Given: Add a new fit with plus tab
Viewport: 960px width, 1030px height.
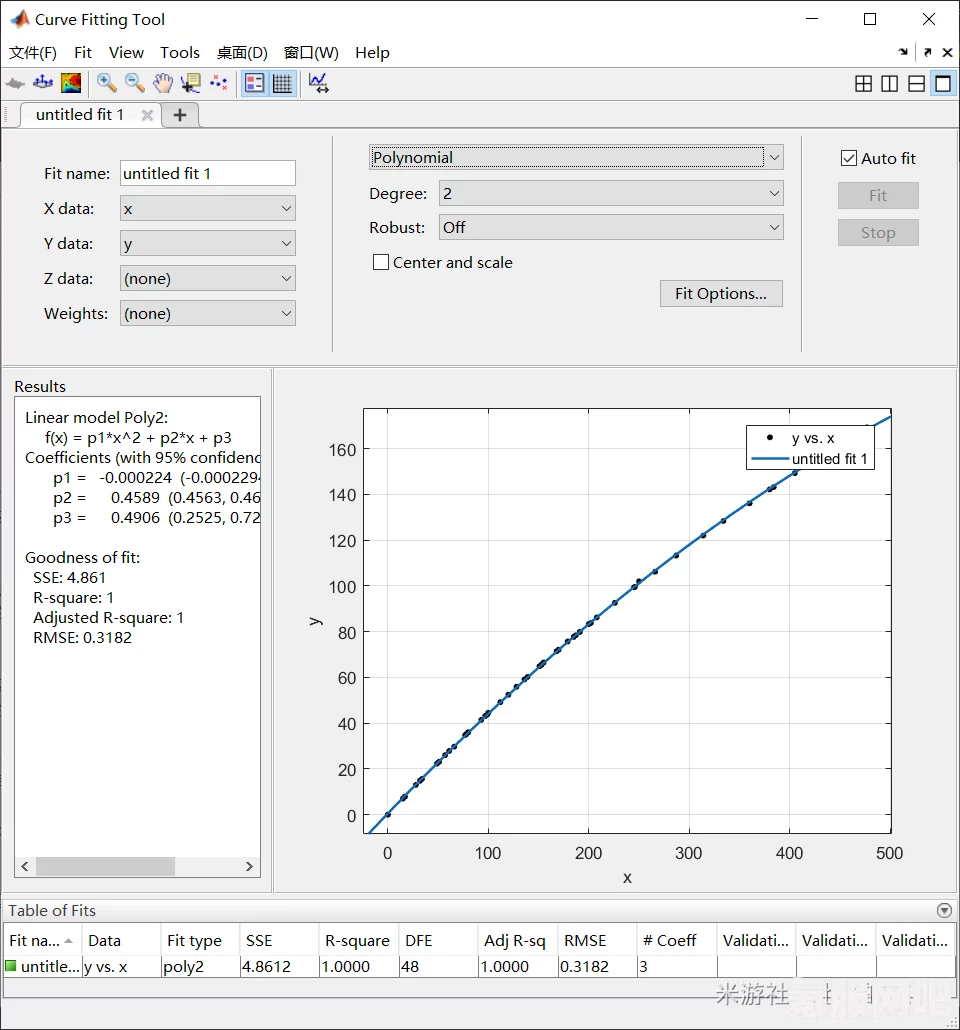Looking at the screenshot, I should (179, 115).
